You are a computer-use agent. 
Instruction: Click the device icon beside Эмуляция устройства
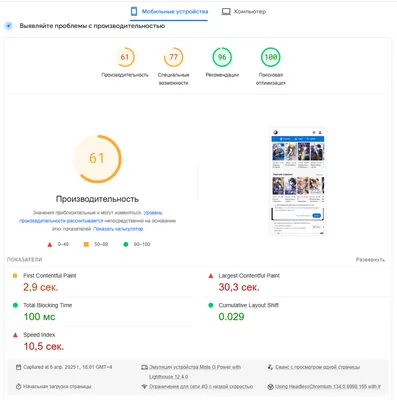tap(144, 367)
